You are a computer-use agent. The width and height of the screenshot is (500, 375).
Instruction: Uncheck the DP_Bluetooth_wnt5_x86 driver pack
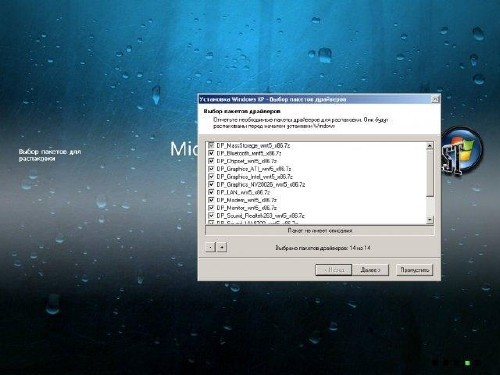211,153
